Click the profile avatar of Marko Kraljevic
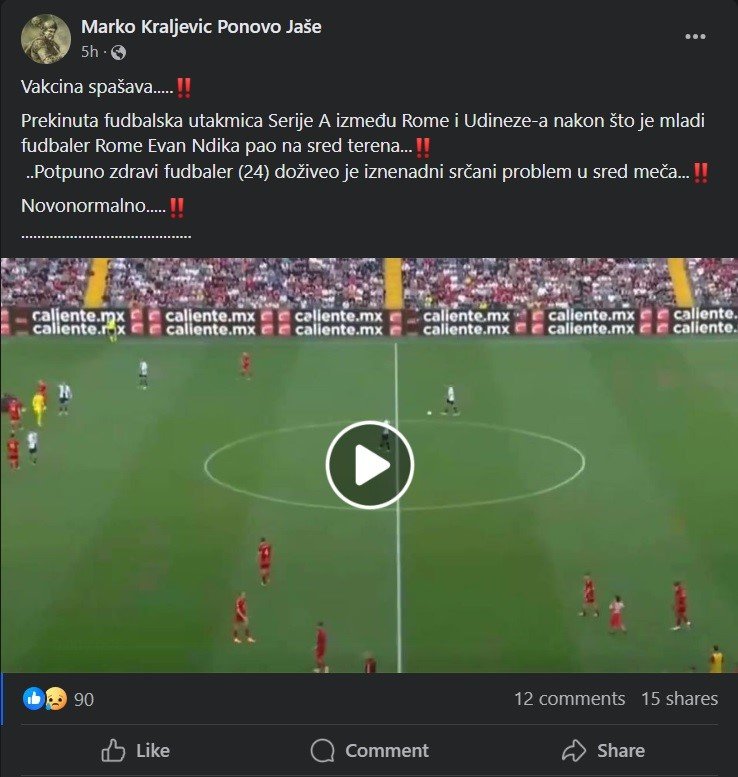 pyautogui.click(x=46, y=39)
